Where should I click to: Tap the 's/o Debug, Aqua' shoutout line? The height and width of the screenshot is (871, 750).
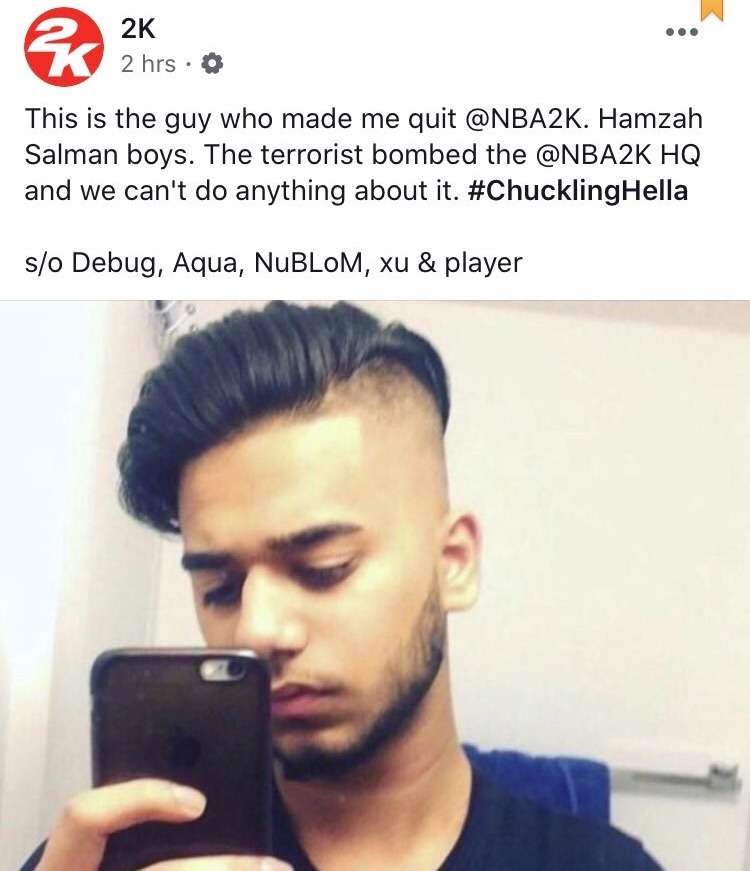click(x=273, y=263)
